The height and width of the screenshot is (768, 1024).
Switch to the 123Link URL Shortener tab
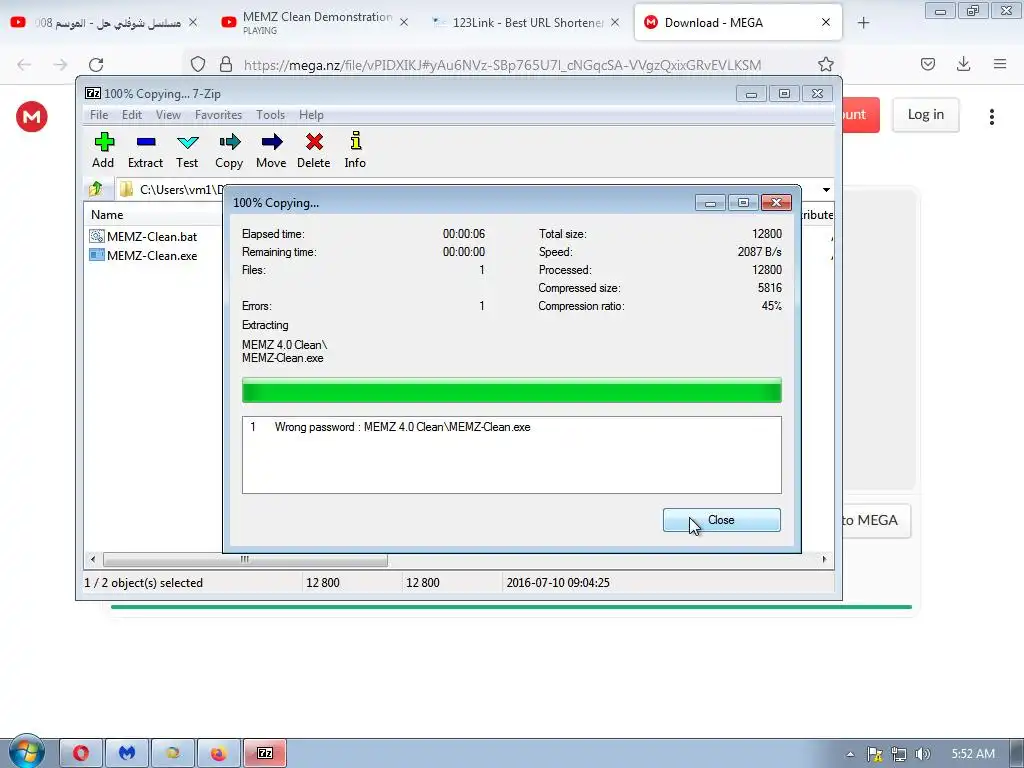tap(526, 23)
